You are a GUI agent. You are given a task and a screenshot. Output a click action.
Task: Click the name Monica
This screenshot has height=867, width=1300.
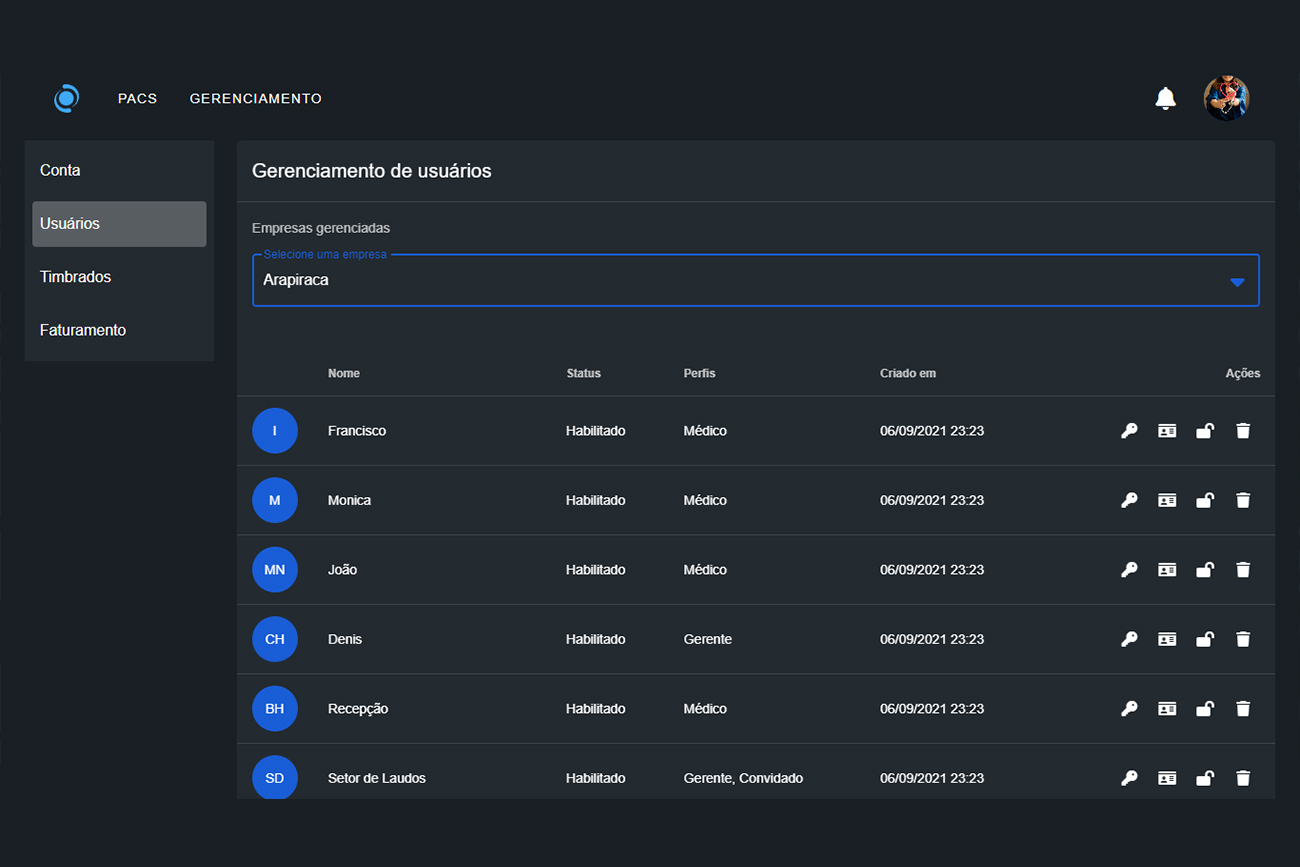pyautogui.click(x=349, y=500)
